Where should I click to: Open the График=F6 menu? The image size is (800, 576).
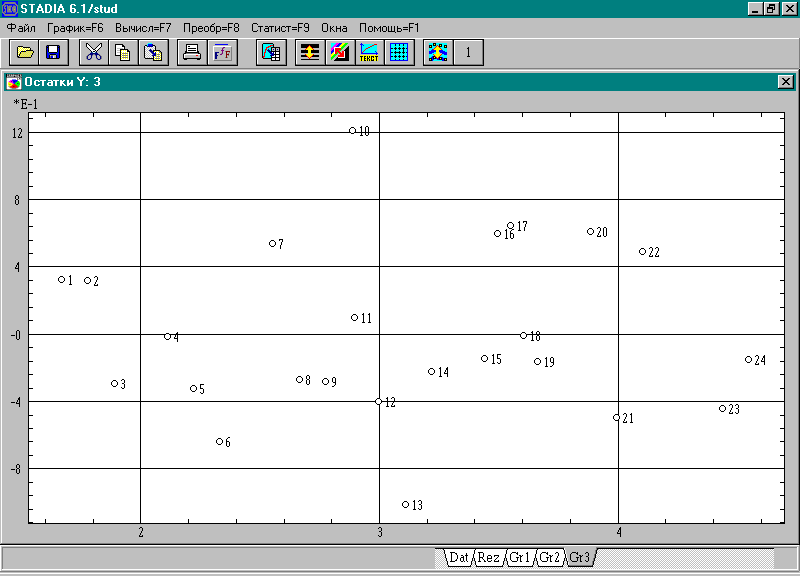click(75, 28)
